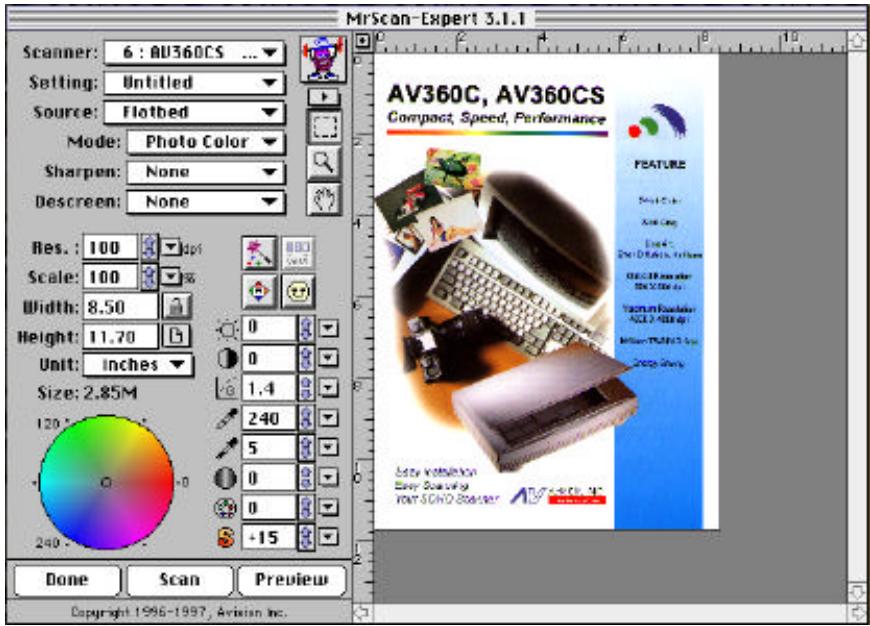This screenshot has width=870, height=626.
Task: Click the ruler origin box at preview corner
Action: coord(362,41)
